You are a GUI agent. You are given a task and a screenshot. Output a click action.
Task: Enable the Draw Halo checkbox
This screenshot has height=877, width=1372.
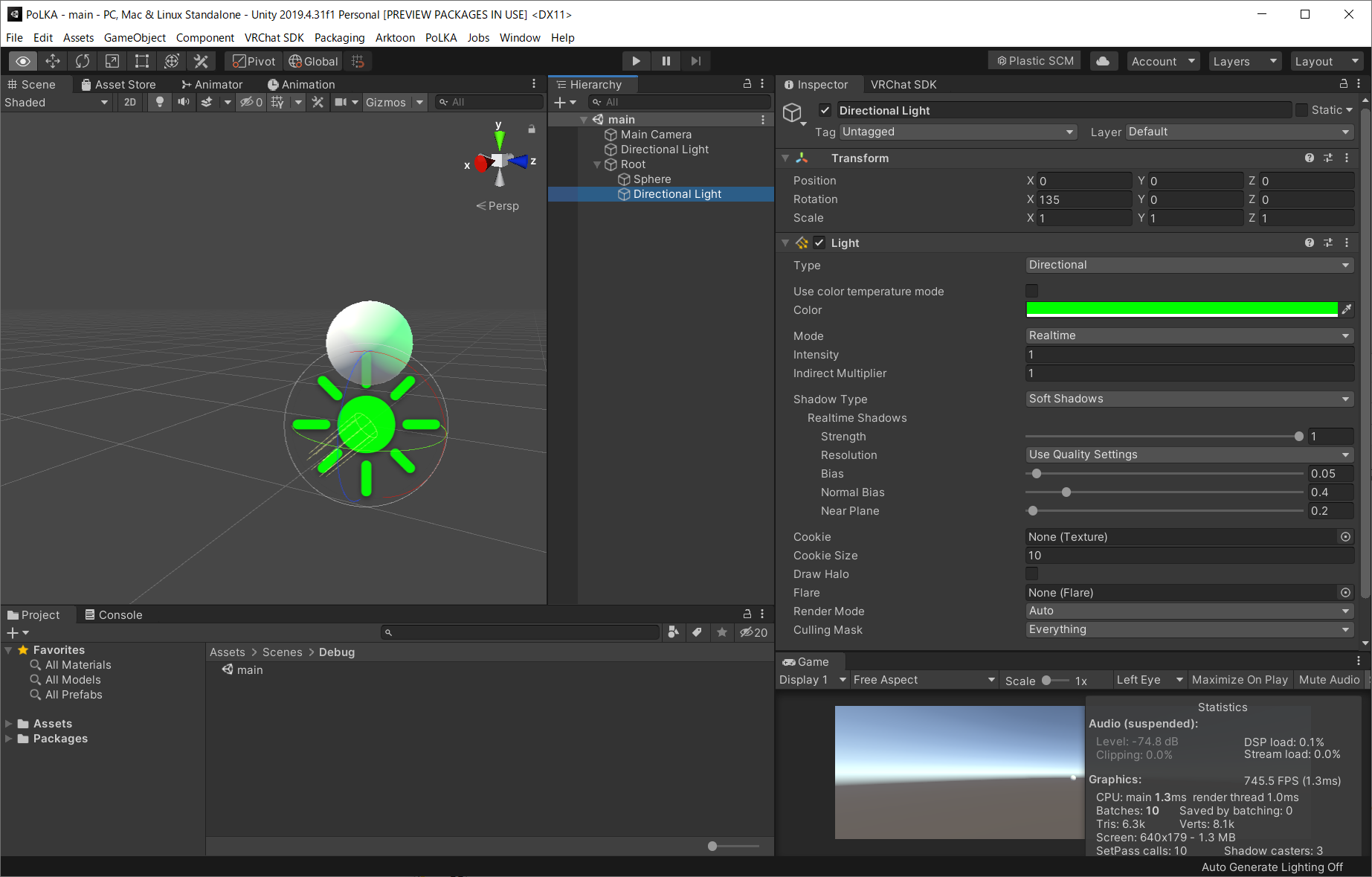pos(1031,574)
